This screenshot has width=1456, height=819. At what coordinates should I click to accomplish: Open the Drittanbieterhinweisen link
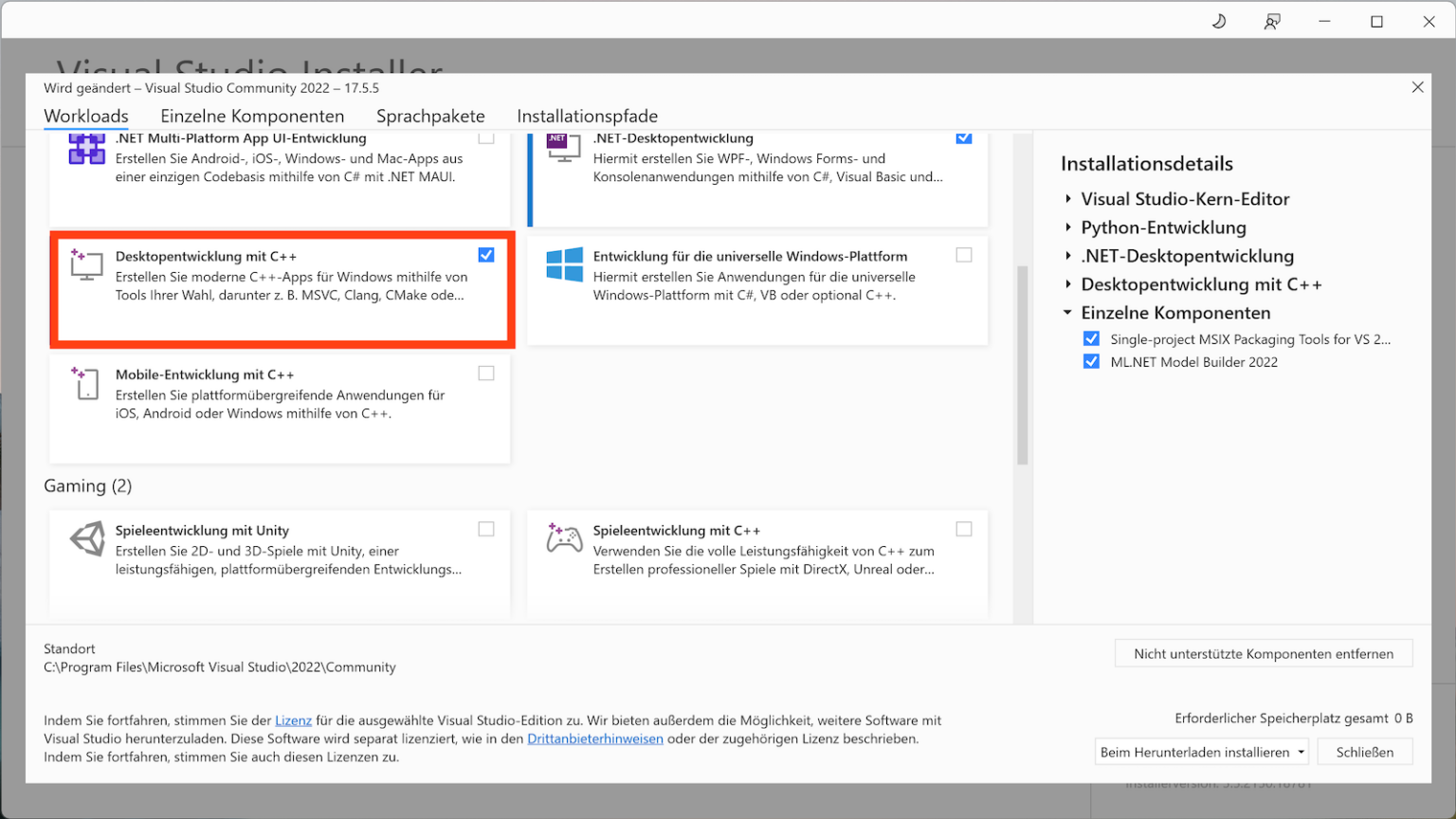click(595, 738)
